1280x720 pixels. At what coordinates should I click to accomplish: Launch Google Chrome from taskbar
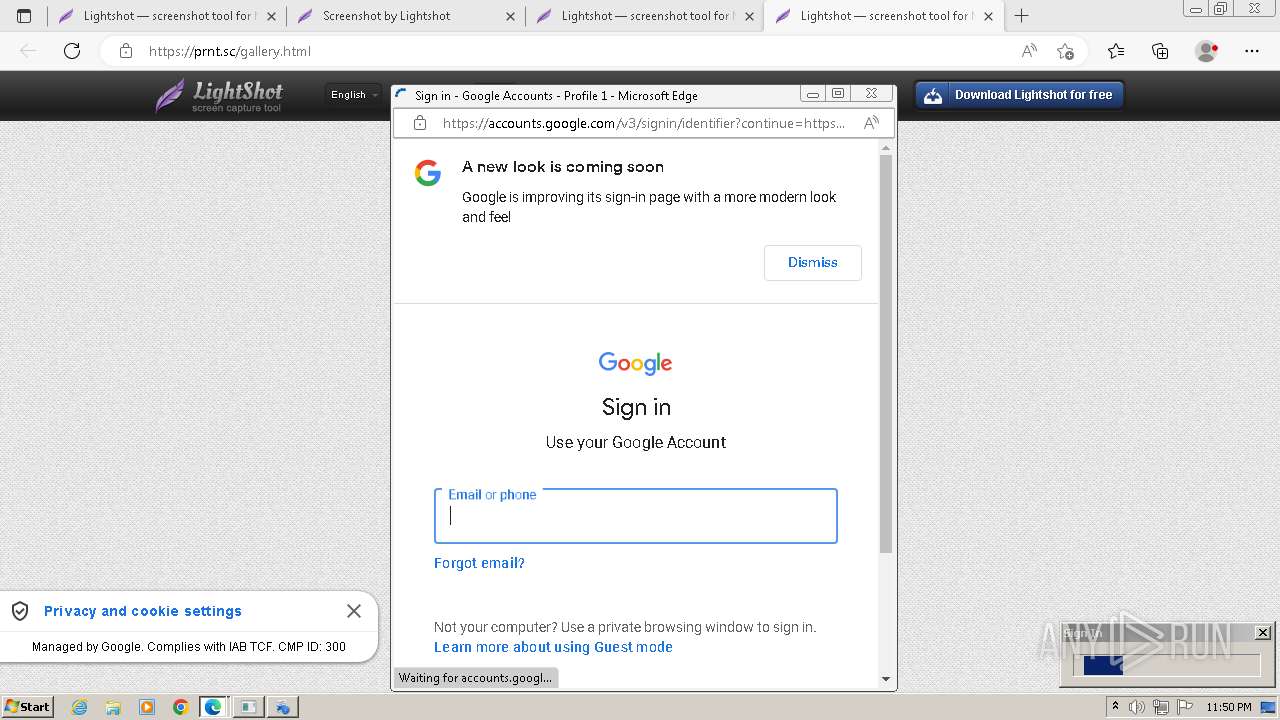coord(180,707)
